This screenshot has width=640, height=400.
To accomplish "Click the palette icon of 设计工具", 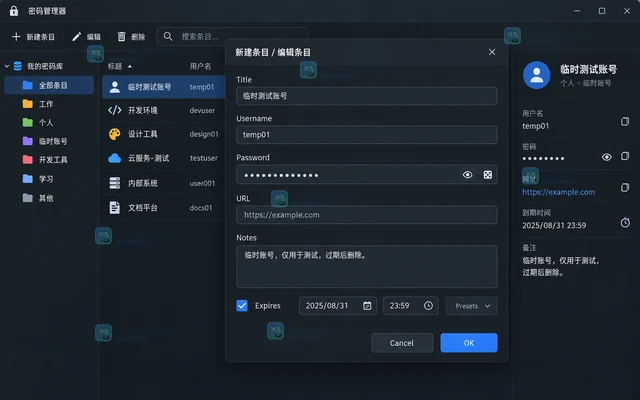I will [115, 134].
